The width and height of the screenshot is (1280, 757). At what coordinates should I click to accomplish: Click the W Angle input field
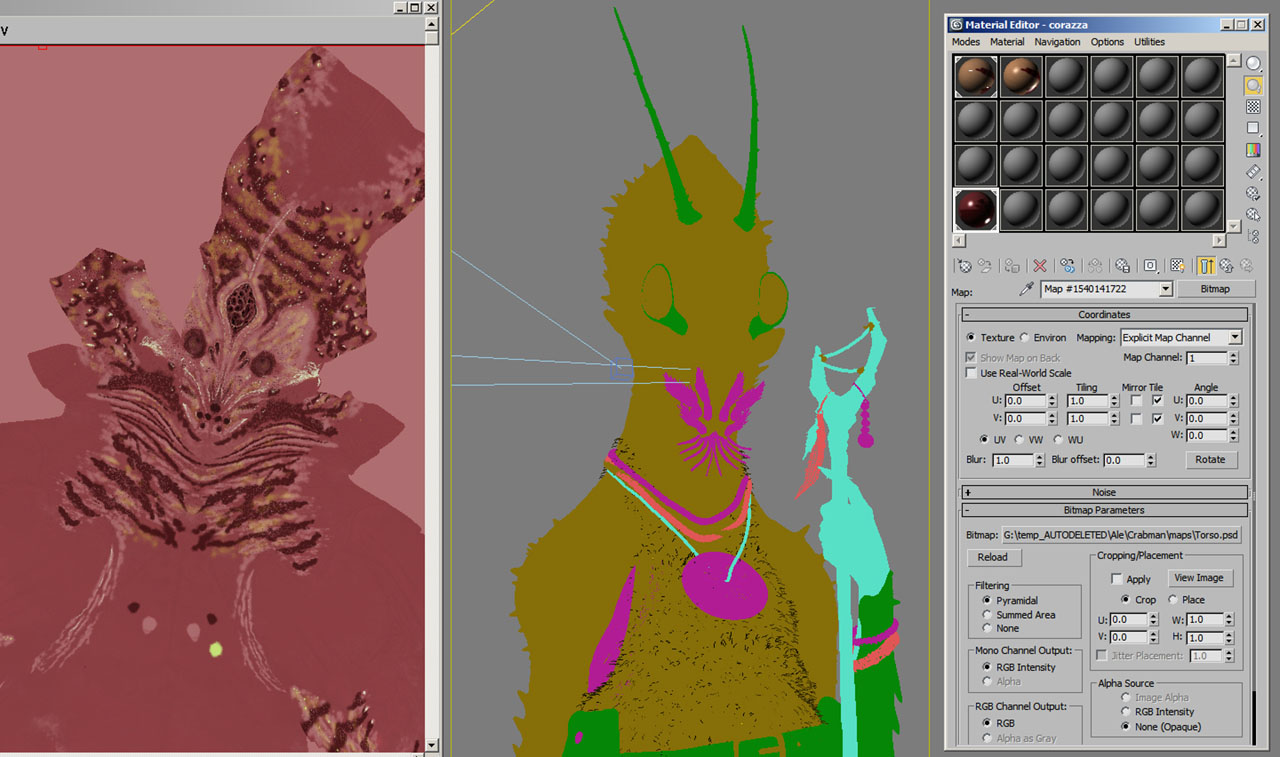[1205, 436]
